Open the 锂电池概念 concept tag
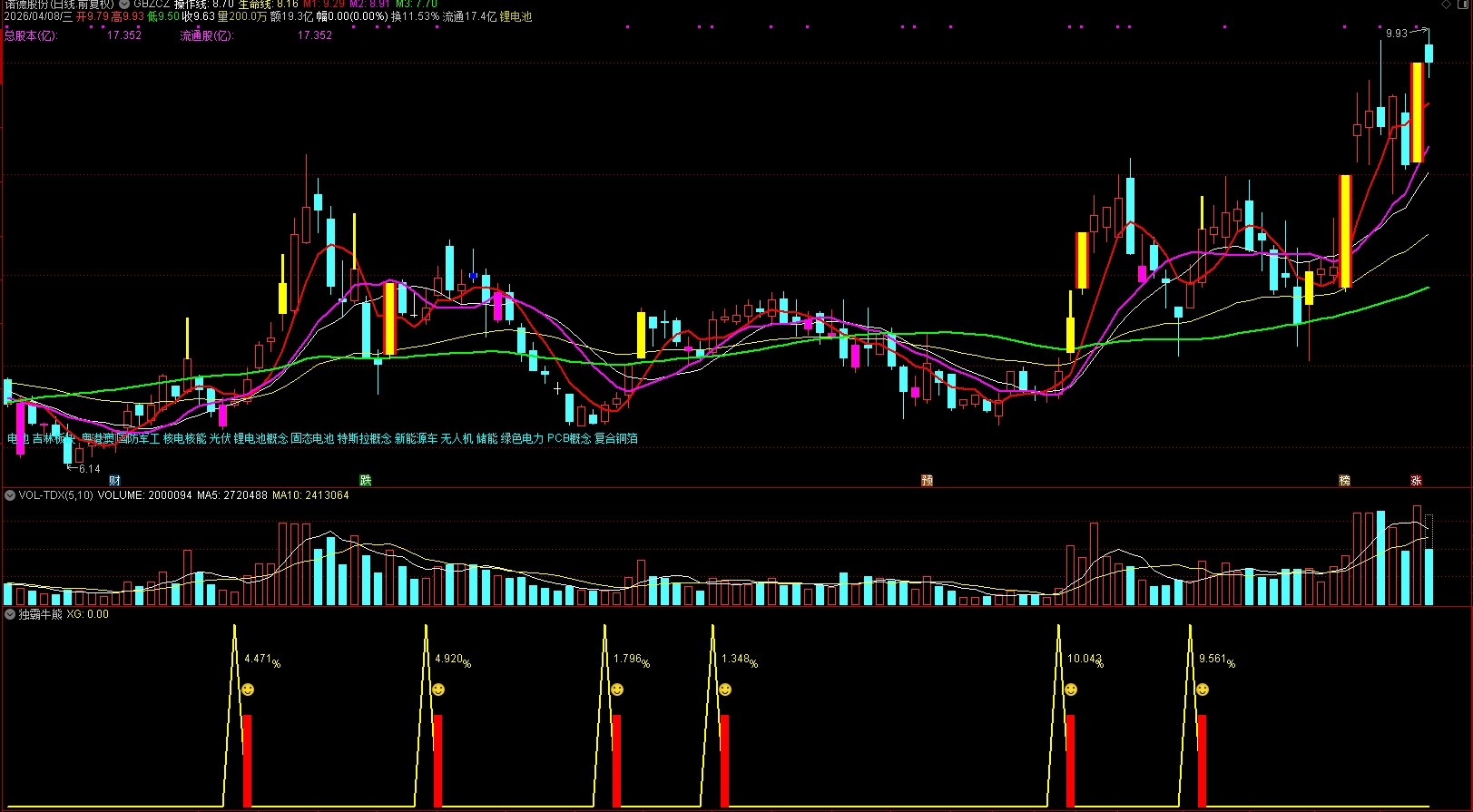The image size is (1473, 812). click(x=260, y=438)
